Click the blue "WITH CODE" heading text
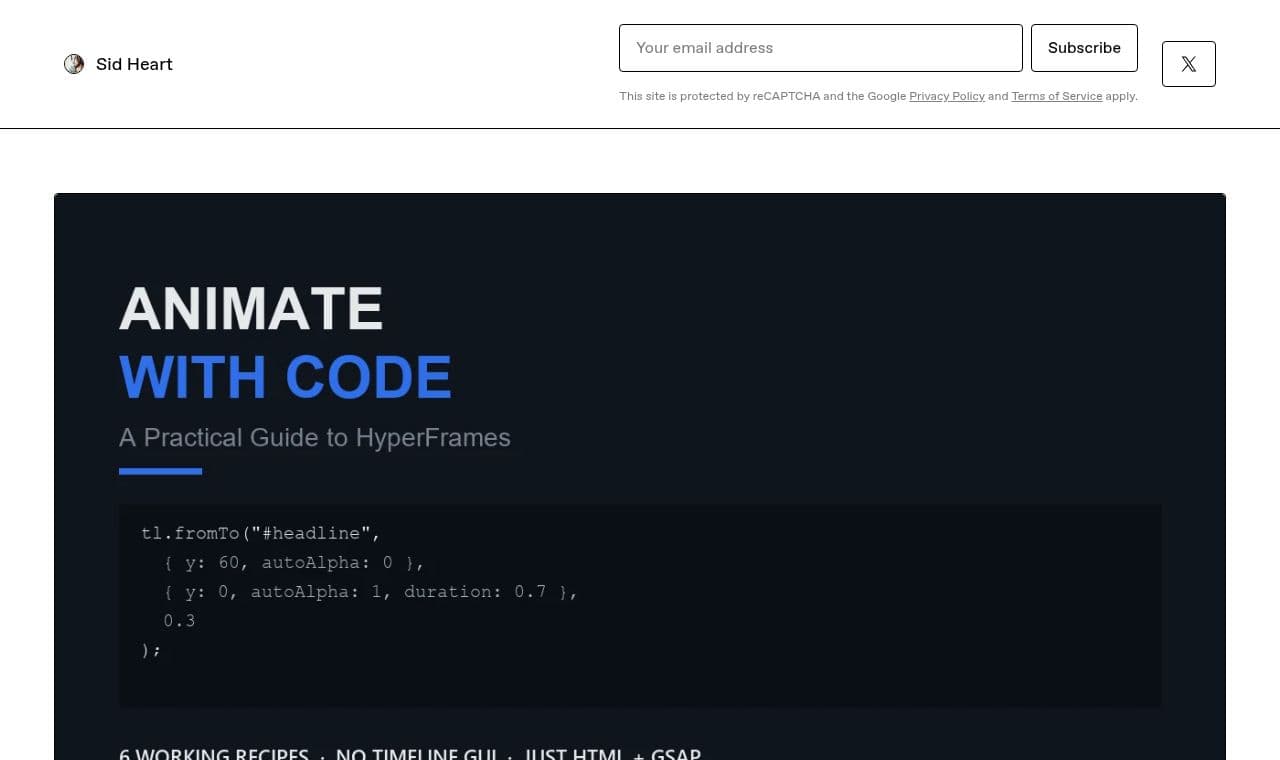 (285, 378)
